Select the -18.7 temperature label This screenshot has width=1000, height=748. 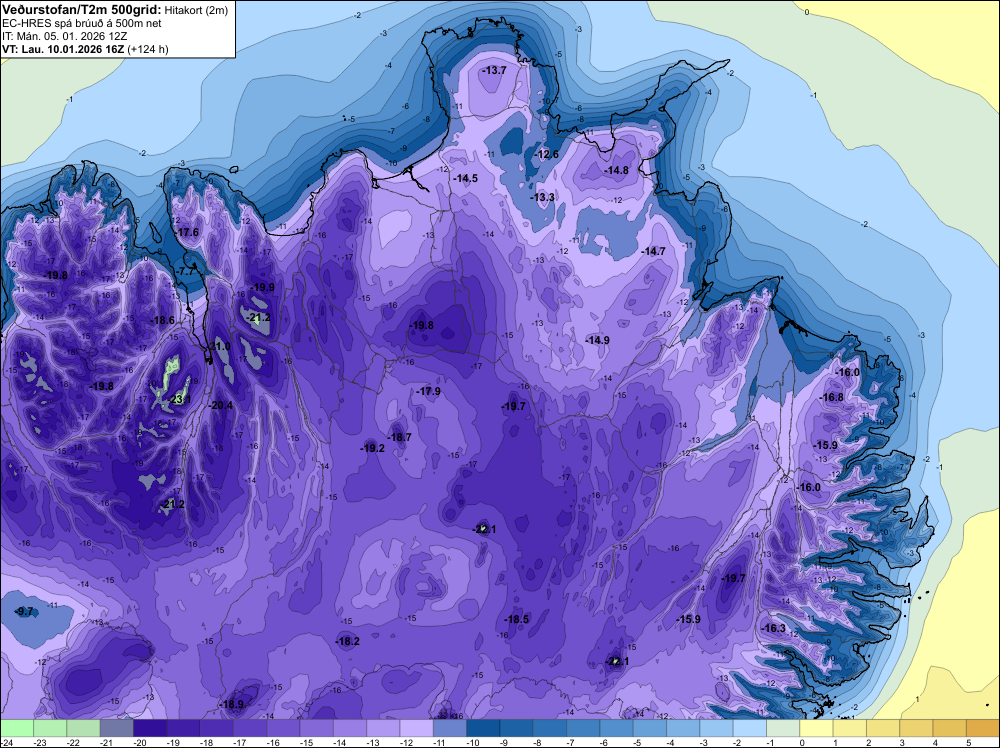click(399, 437)
